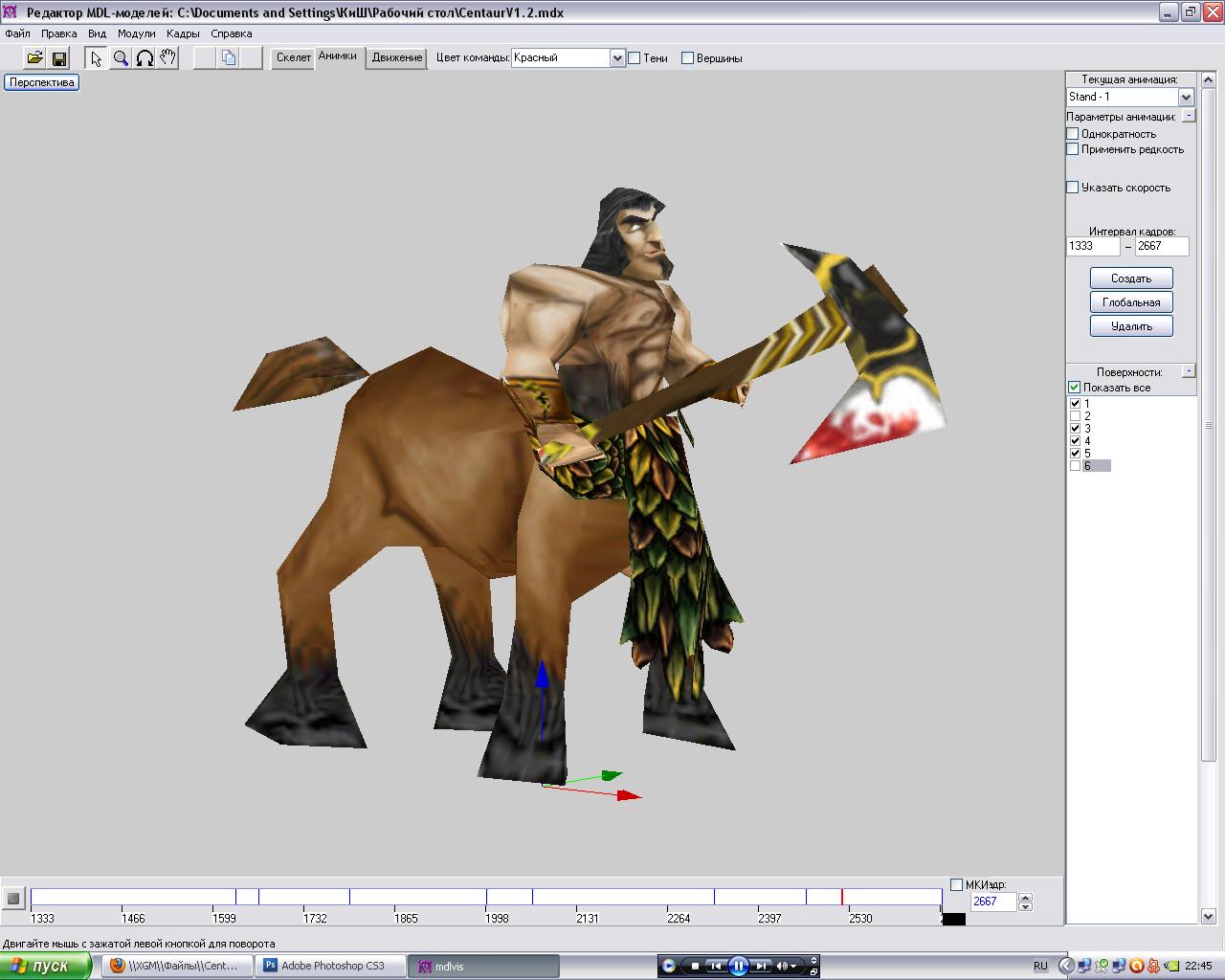The height and width of the screenshot is (980, 1225).
Task: Switch to the Скелет tab
Action: tap(293, 57)
